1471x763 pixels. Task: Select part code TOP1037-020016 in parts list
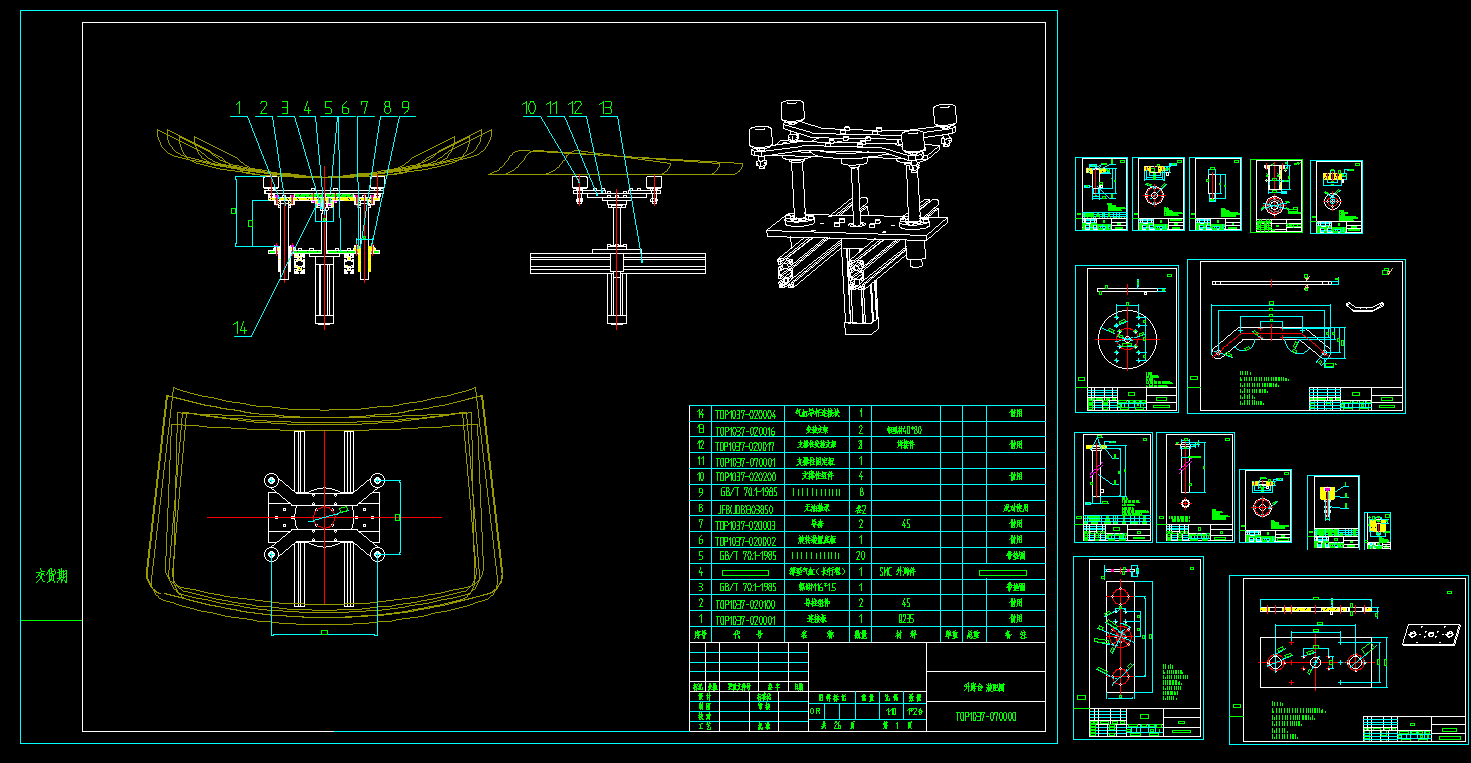[745, 429]
